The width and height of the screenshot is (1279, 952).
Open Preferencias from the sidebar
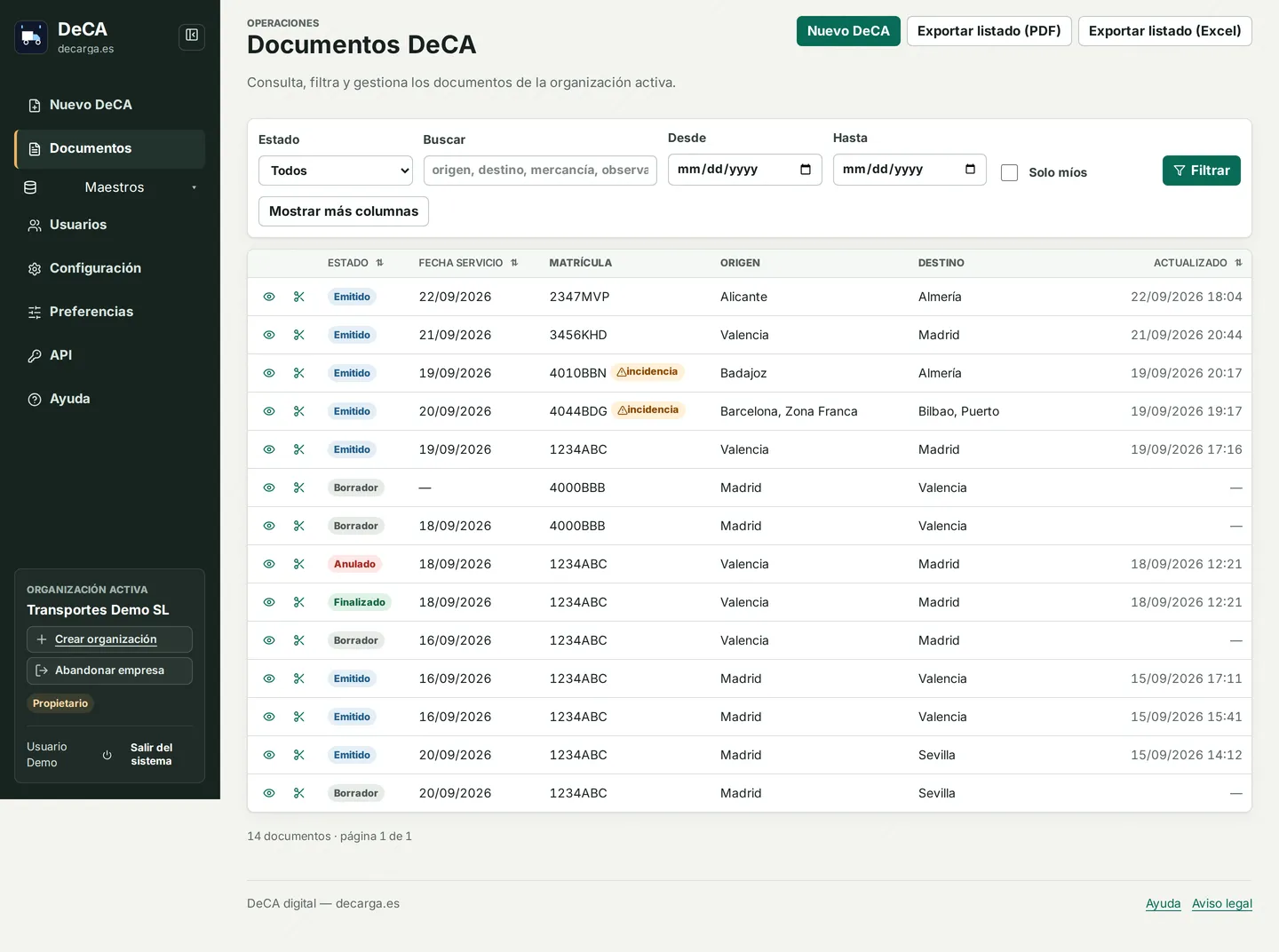110,312
